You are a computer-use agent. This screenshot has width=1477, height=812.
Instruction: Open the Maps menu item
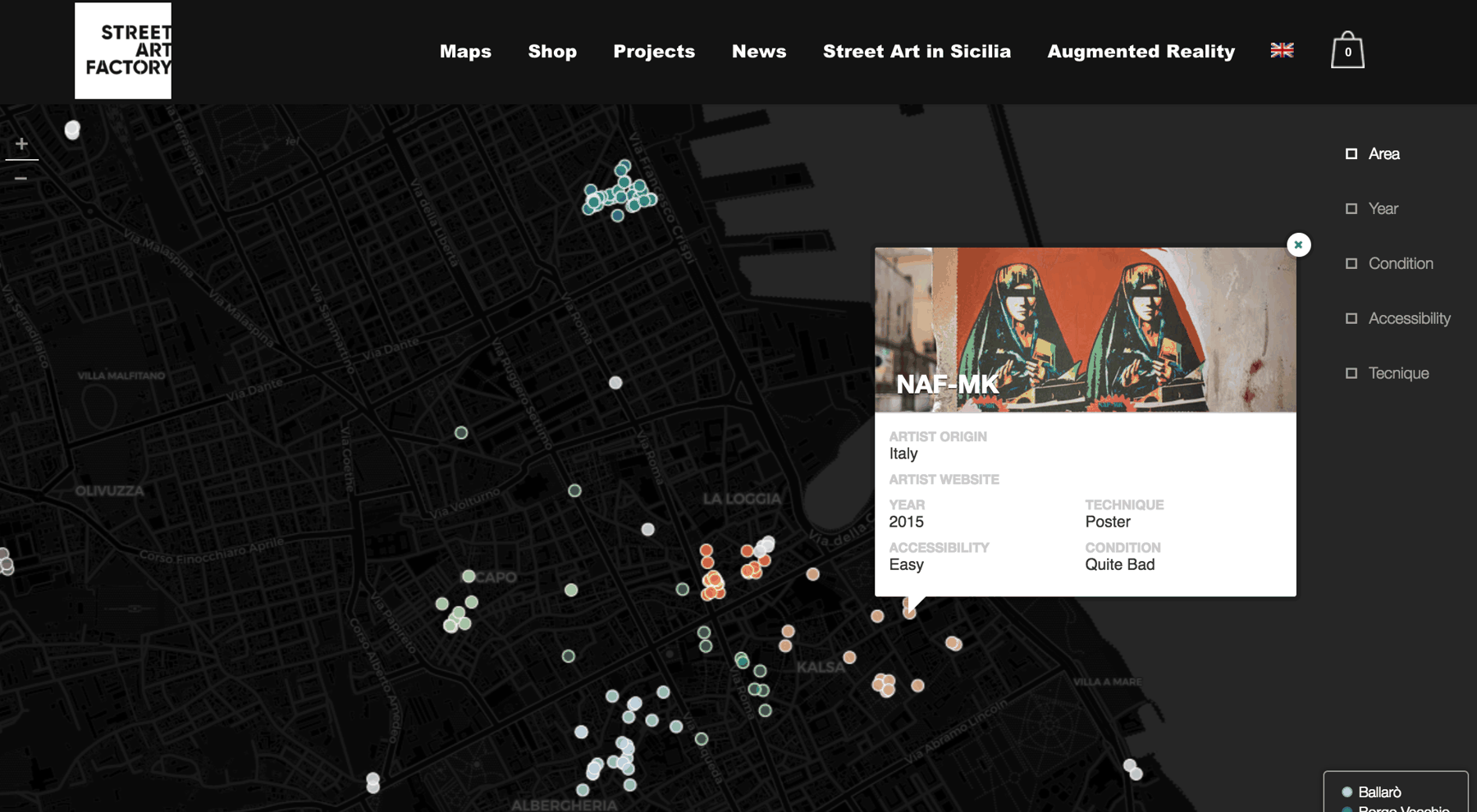(465, 51)
